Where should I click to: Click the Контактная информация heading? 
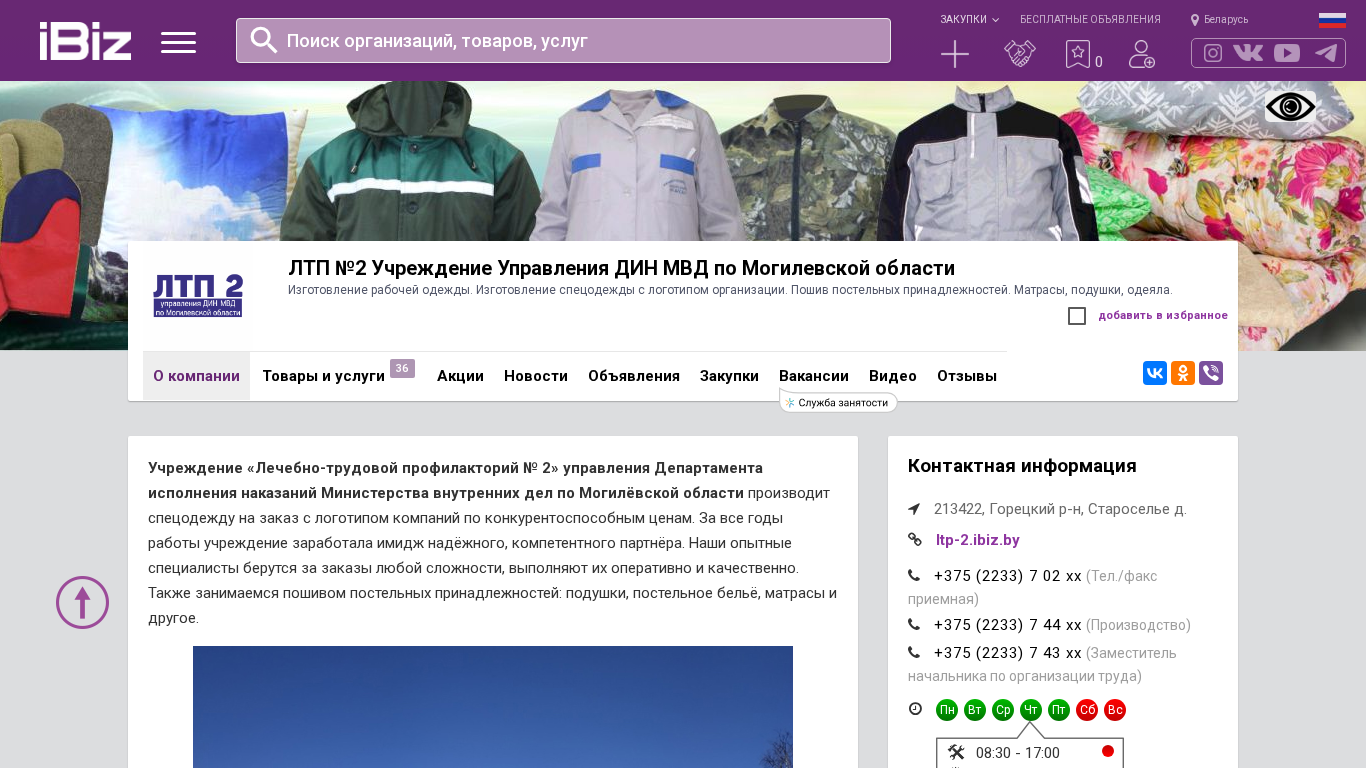point(1022,466)
